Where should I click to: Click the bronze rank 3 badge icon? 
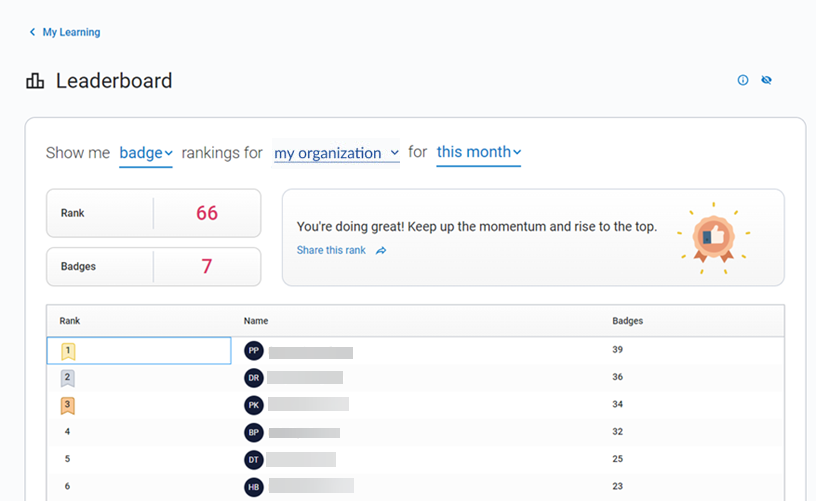(x=68, y=405)
